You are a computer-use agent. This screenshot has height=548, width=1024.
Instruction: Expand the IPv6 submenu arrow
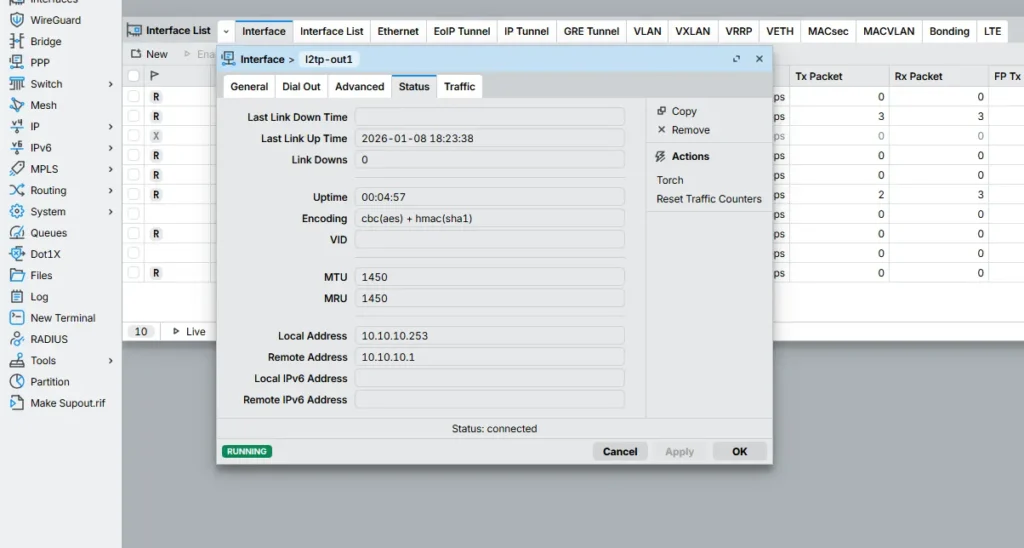coord(110,148)
